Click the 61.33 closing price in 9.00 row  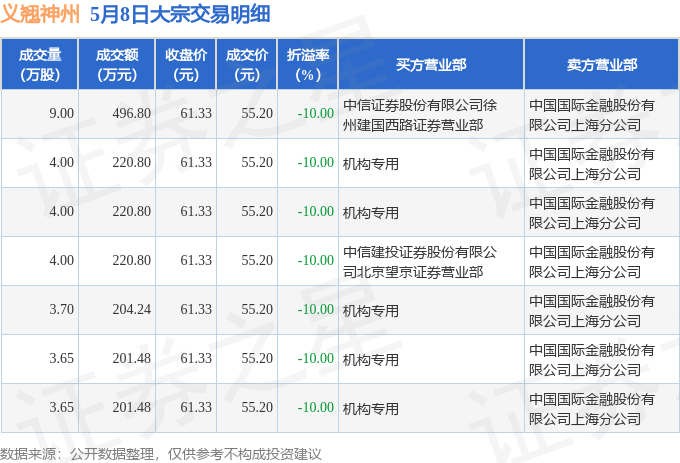(196, 114)
